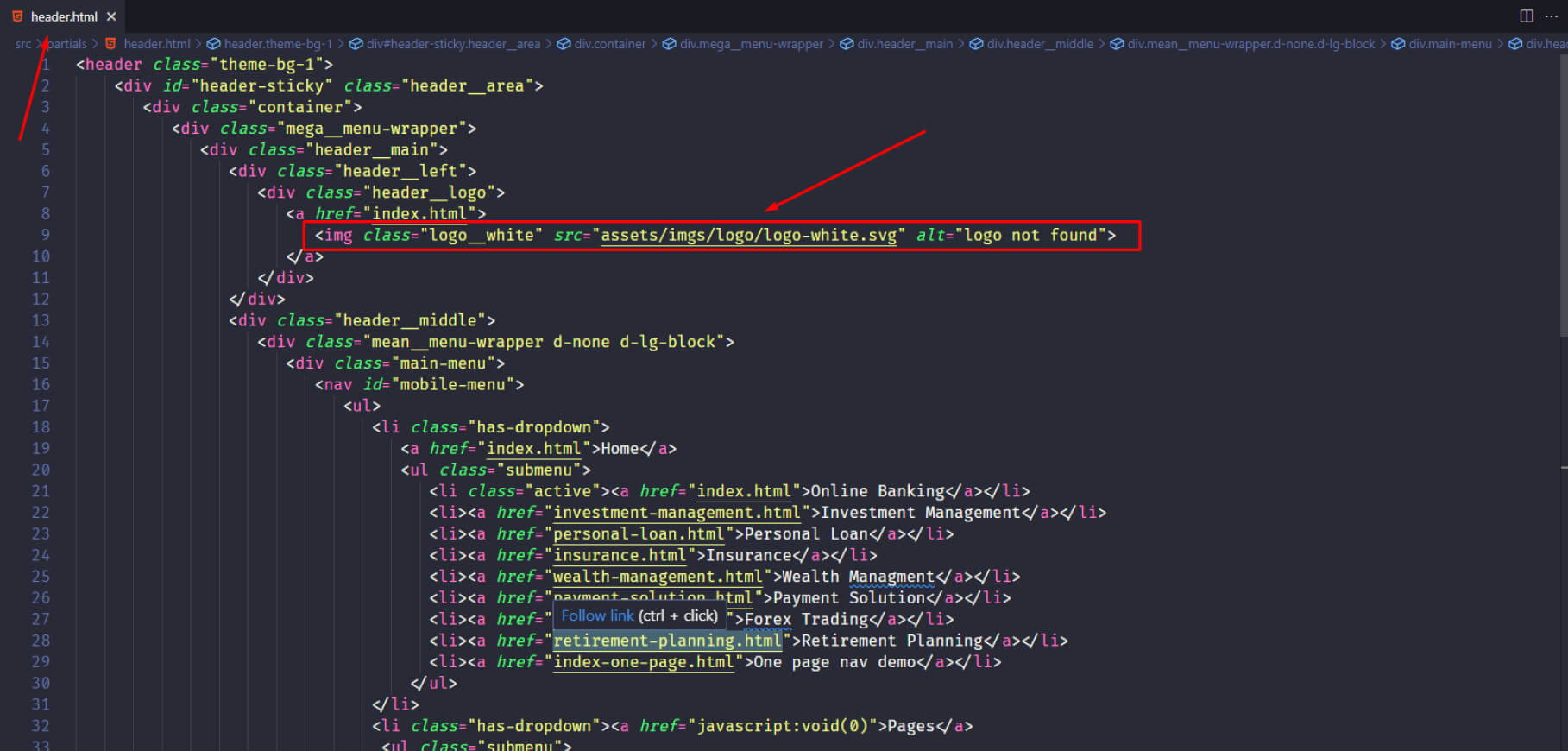
Task: Open the 'partials' breadcrumb folder
Action: 67,44
